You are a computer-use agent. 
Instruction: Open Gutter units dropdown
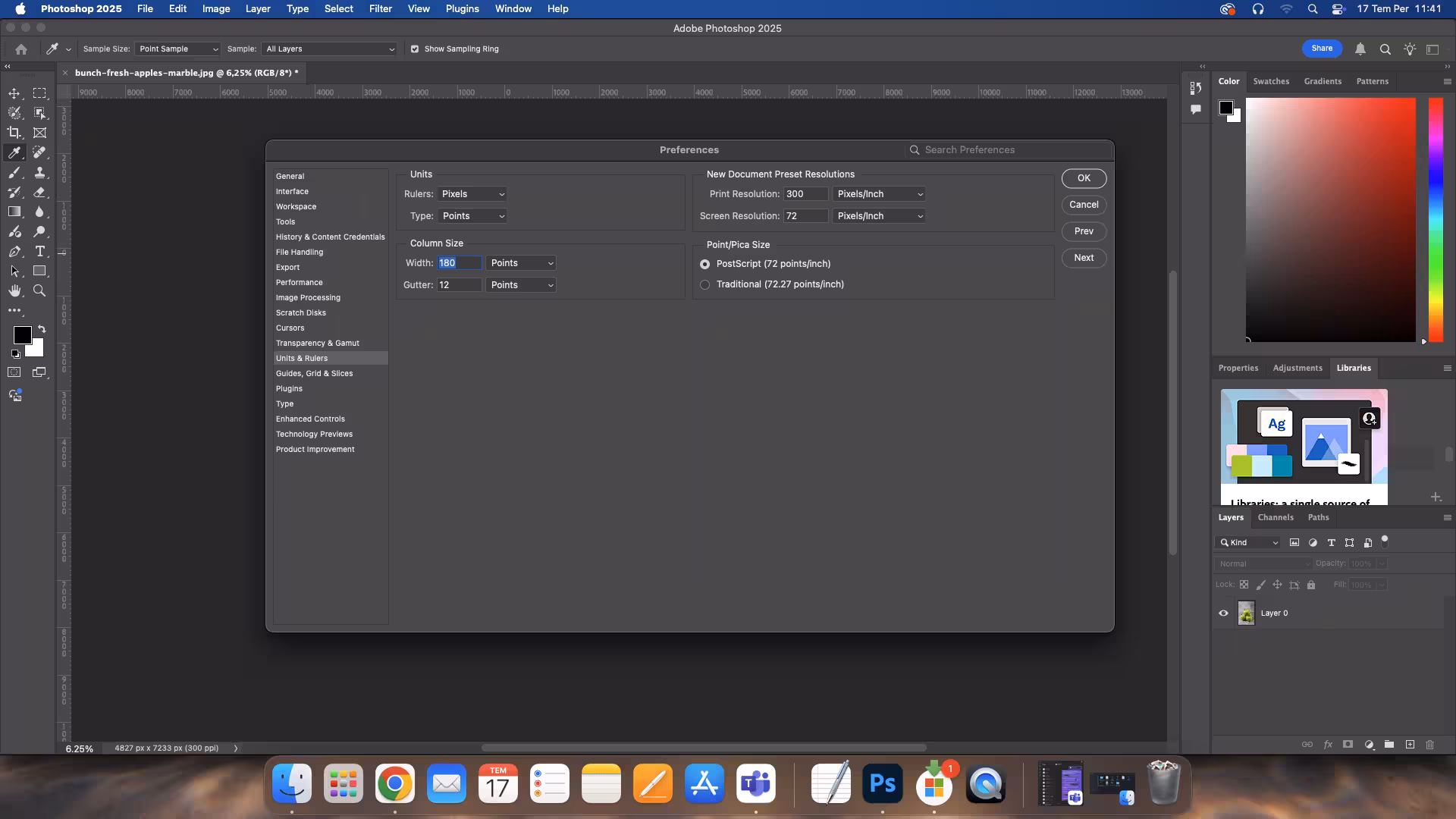pyautogui.click(x=521, y=285)
